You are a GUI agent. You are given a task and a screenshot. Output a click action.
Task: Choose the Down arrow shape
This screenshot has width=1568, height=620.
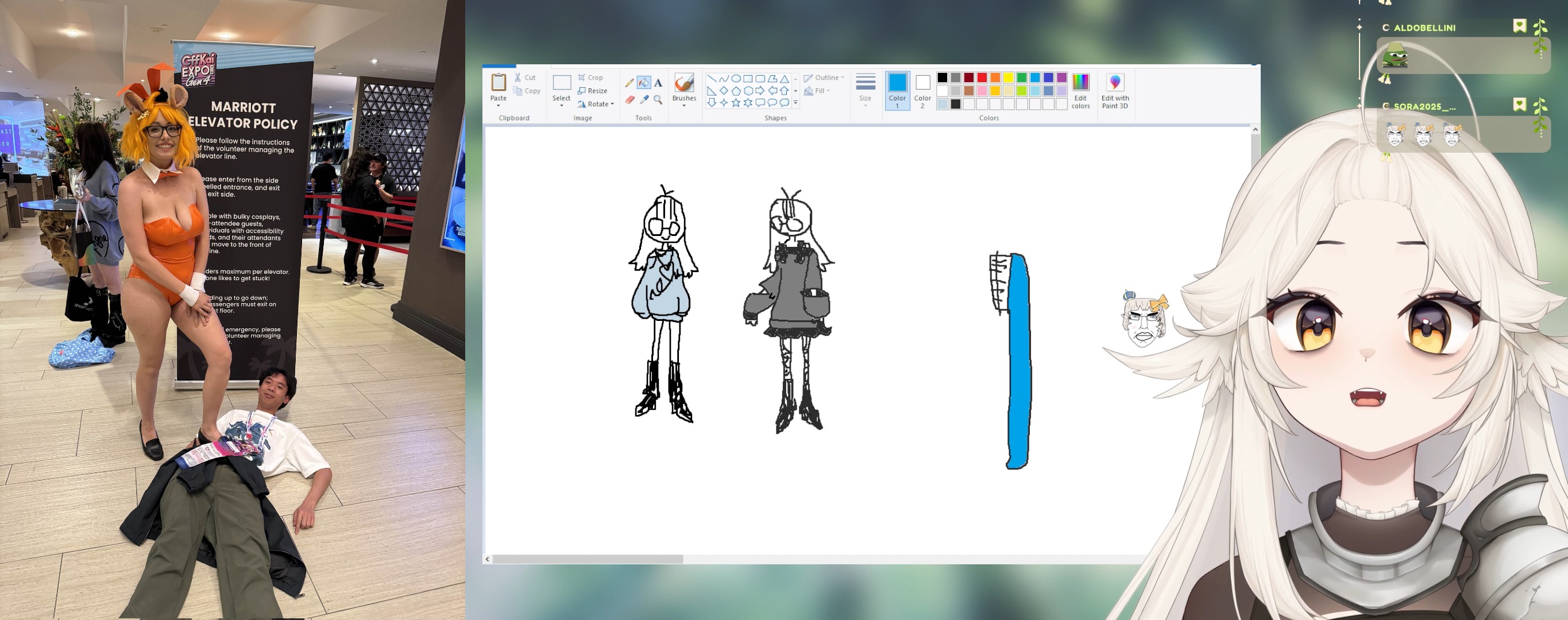click(711, 103)
